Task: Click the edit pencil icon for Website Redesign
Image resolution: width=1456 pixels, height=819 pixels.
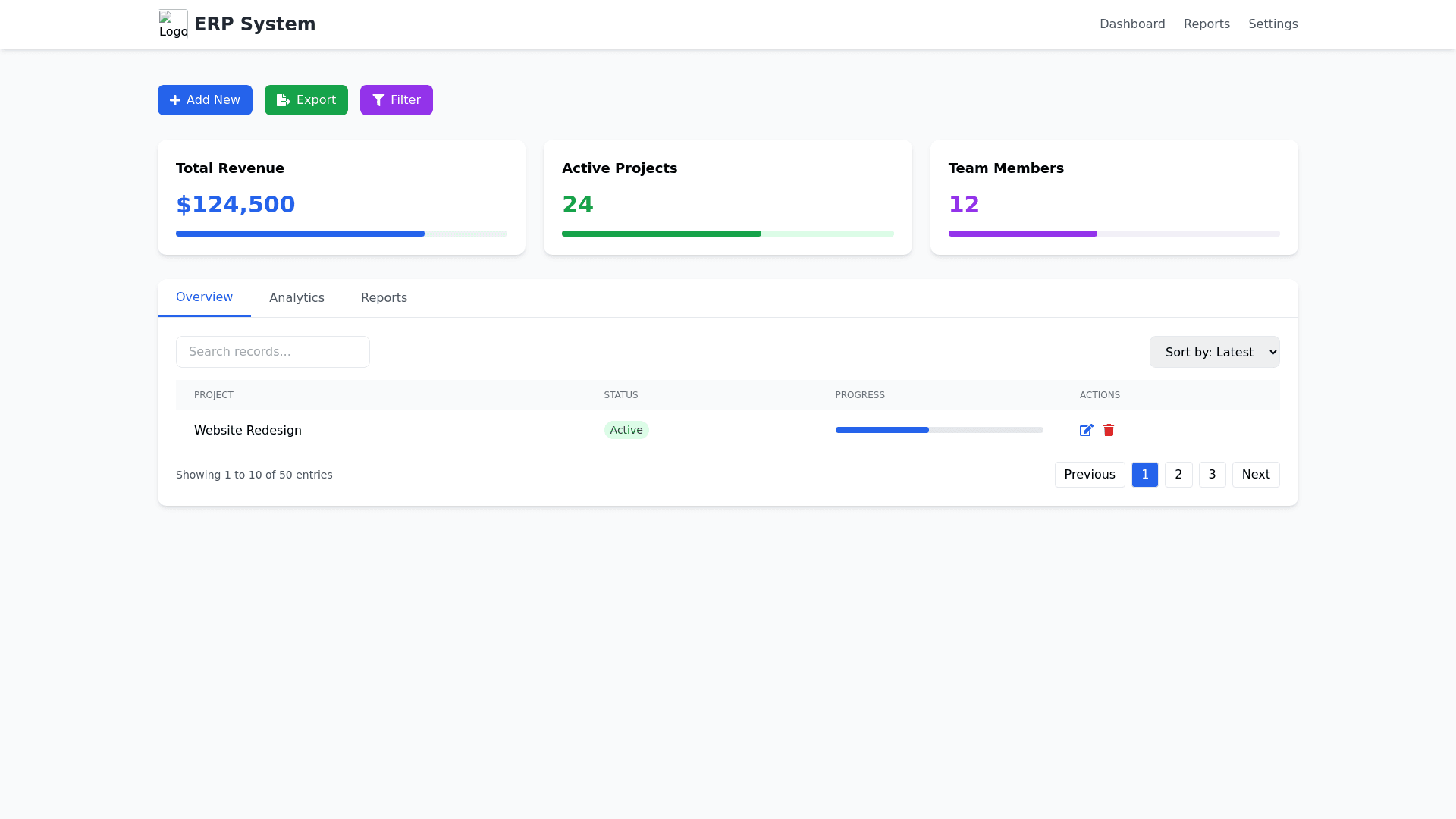Action: (x=1086, y=430)
